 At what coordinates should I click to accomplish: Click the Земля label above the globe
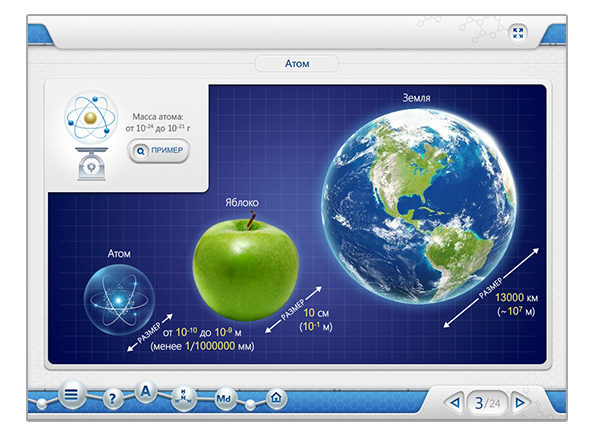pos(416,98)
